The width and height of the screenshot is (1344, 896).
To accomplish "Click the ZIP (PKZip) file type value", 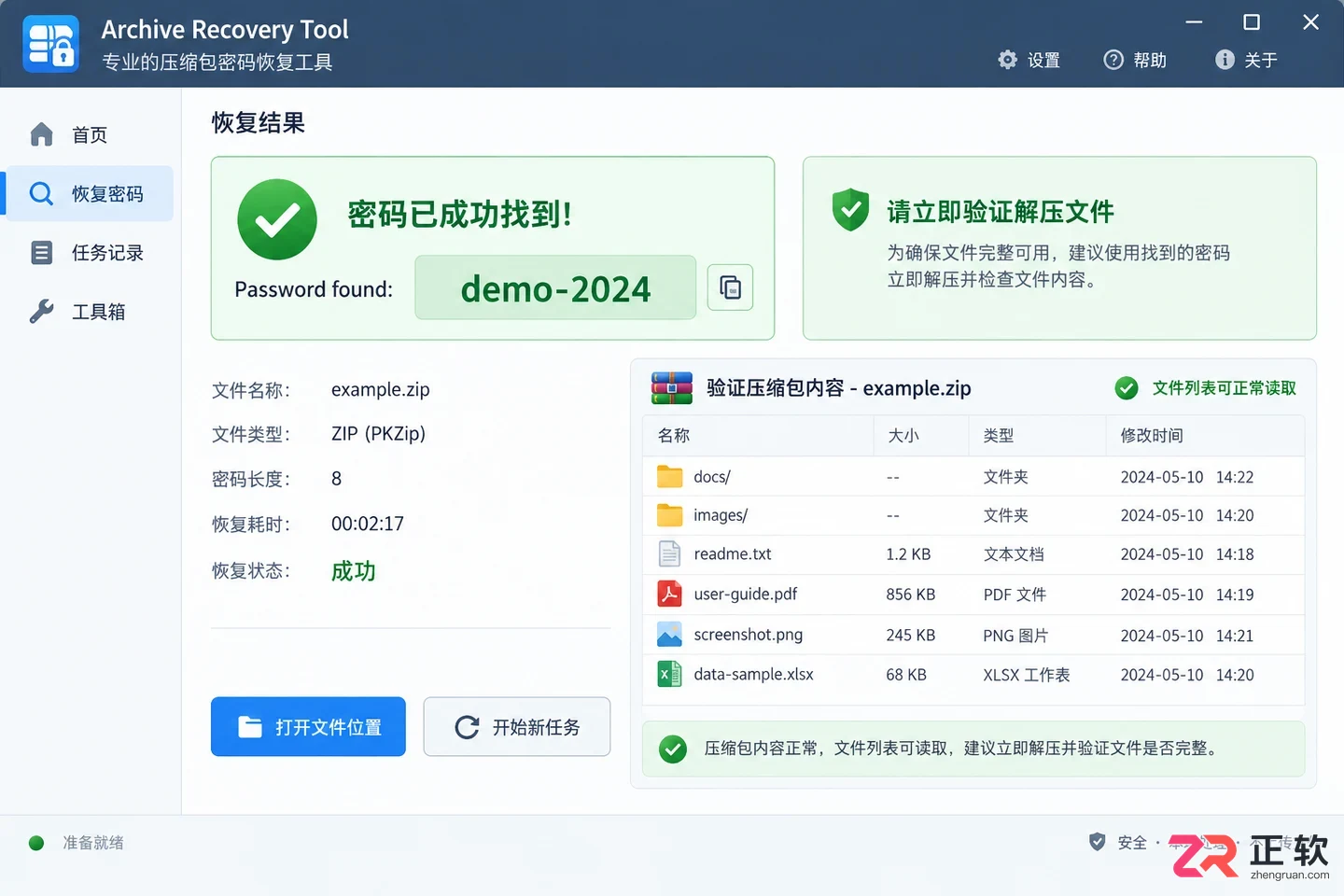I will coord(378,434).
